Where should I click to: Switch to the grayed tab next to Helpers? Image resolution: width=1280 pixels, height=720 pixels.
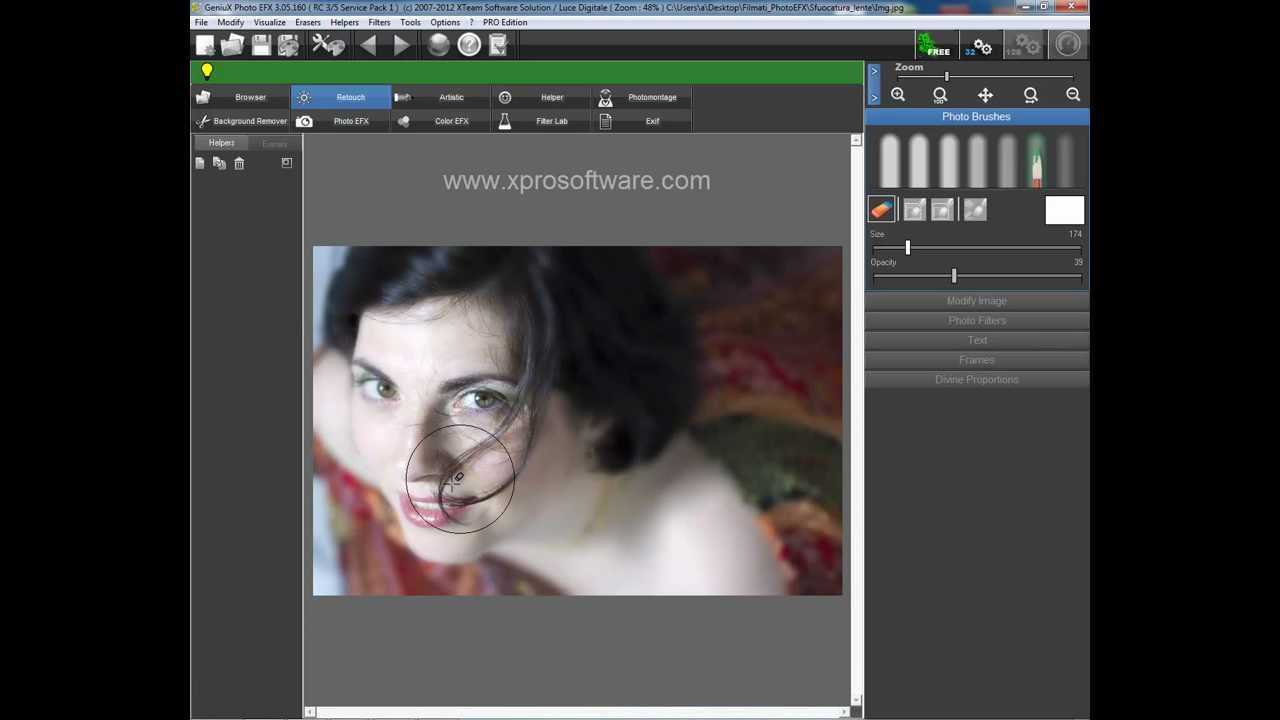pos(274,144)
